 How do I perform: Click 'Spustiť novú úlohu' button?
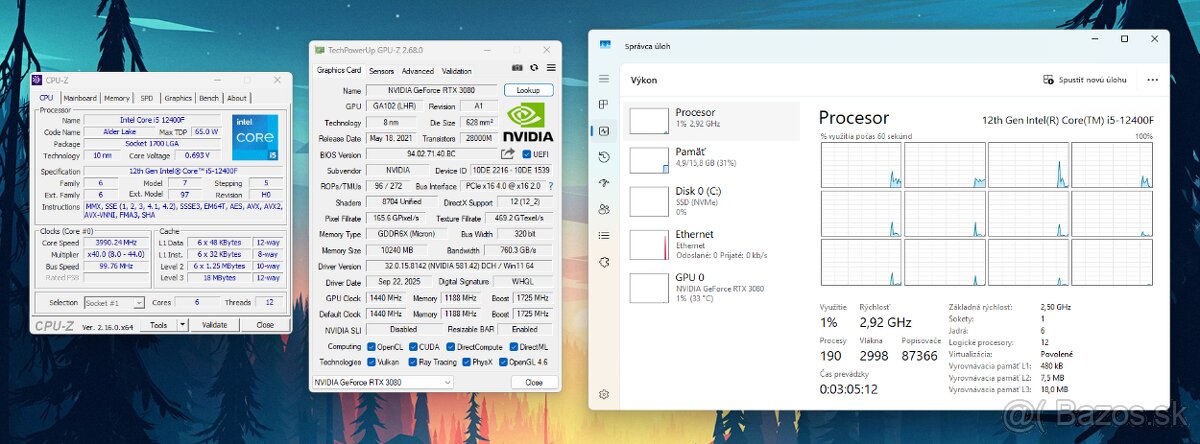[x=1085, y=79]
